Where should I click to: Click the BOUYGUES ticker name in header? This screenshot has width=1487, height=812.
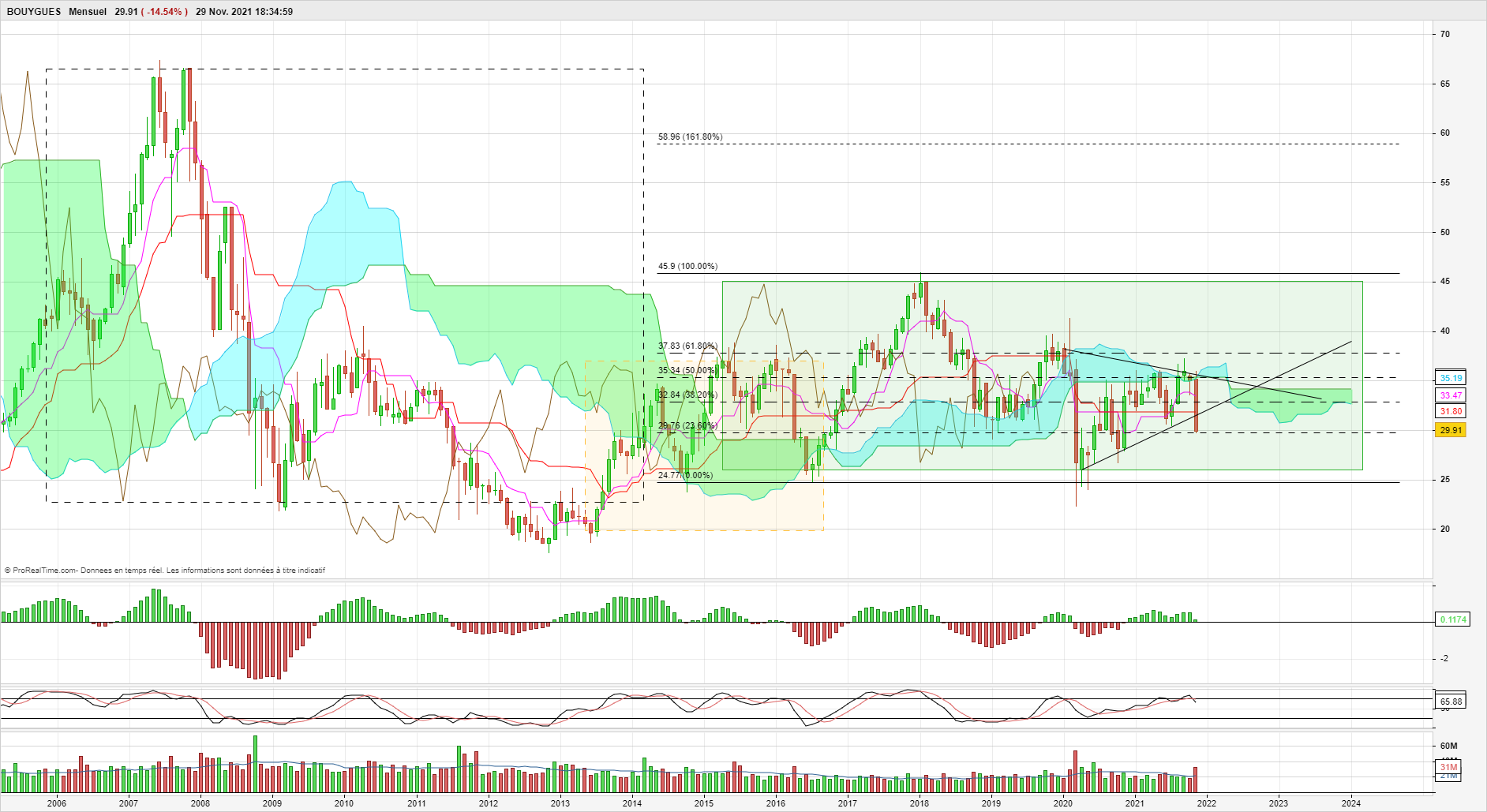pos(34,12)
